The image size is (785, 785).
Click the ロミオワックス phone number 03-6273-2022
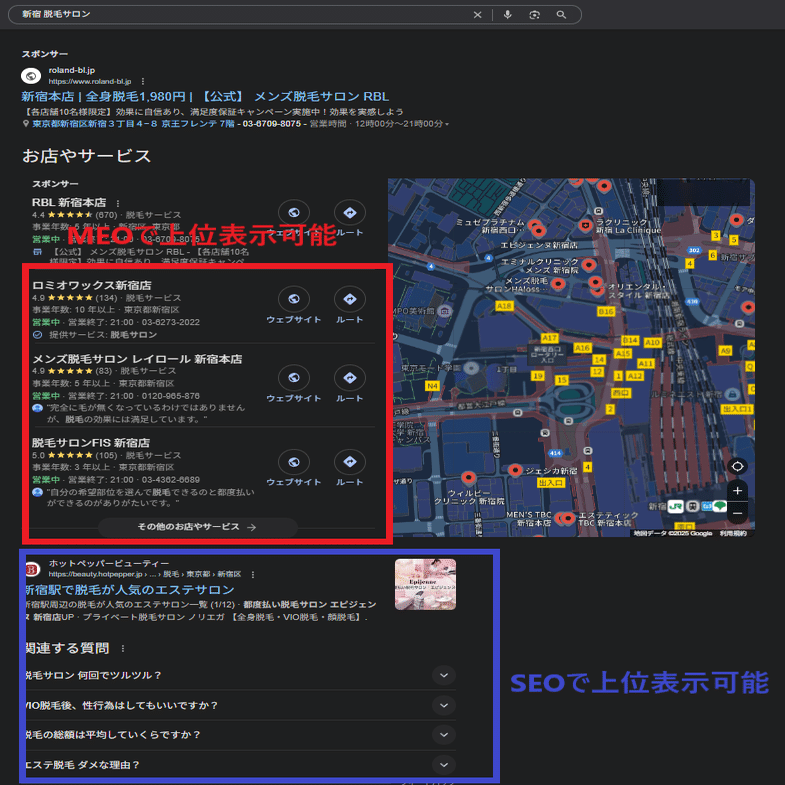[x=171, y=322]
